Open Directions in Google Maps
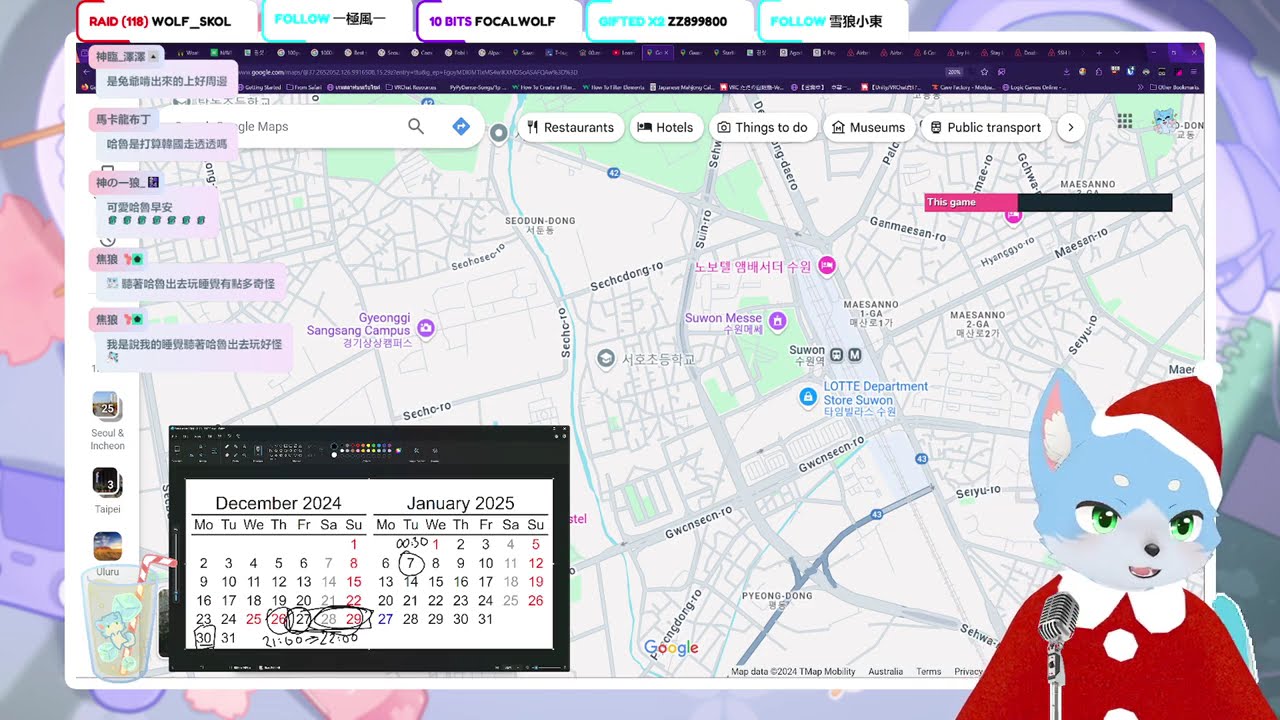This screenshot has height=720, width=1280. pos(461,126)
